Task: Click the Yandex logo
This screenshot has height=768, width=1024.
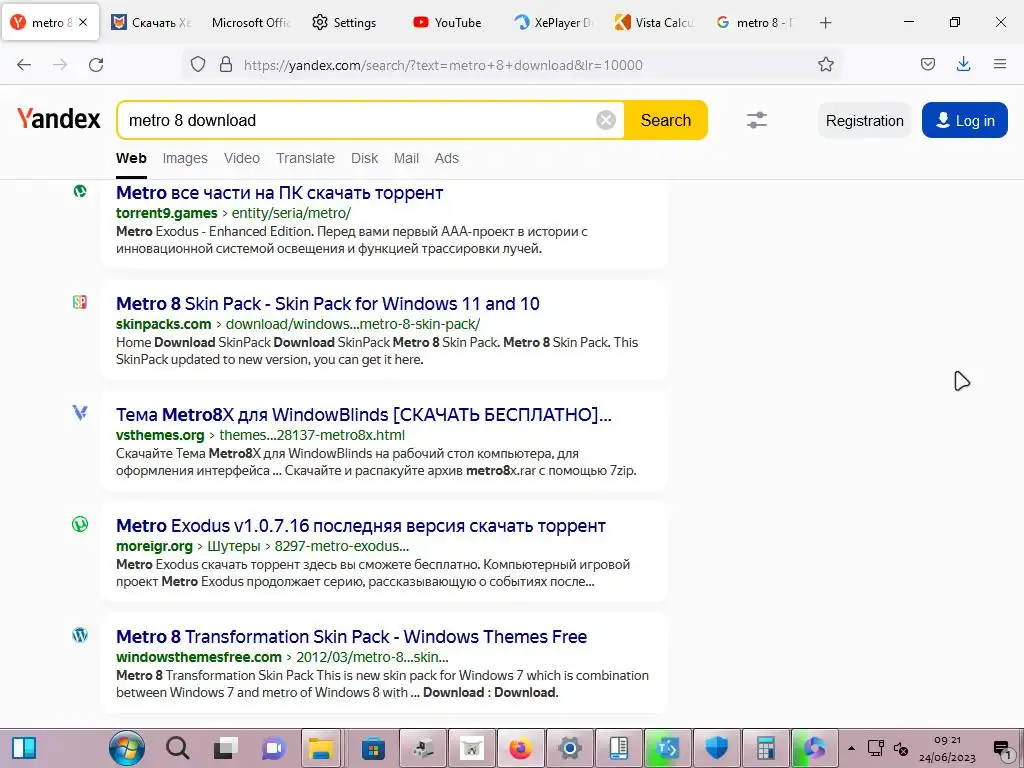Action: pyautogui.click(x=59, y=119)
